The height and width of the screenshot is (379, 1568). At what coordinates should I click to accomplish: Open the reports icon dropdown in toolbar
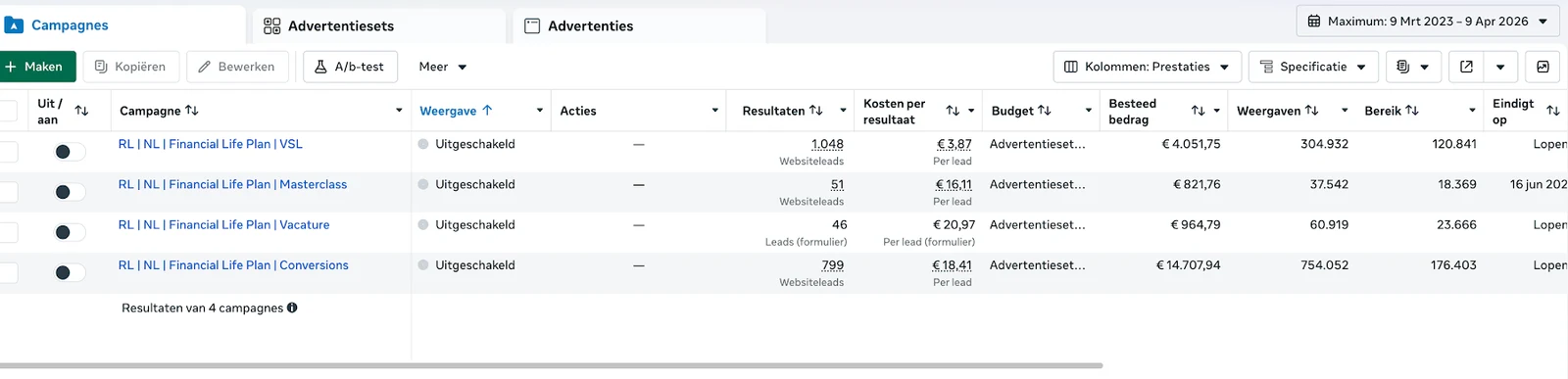point(1412,67)
